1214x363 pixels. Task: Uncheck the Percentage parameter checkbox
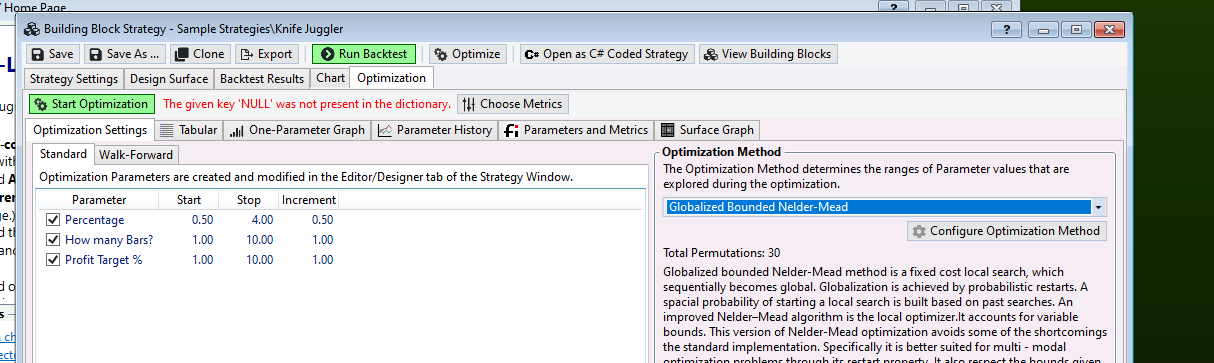(53, 219)
